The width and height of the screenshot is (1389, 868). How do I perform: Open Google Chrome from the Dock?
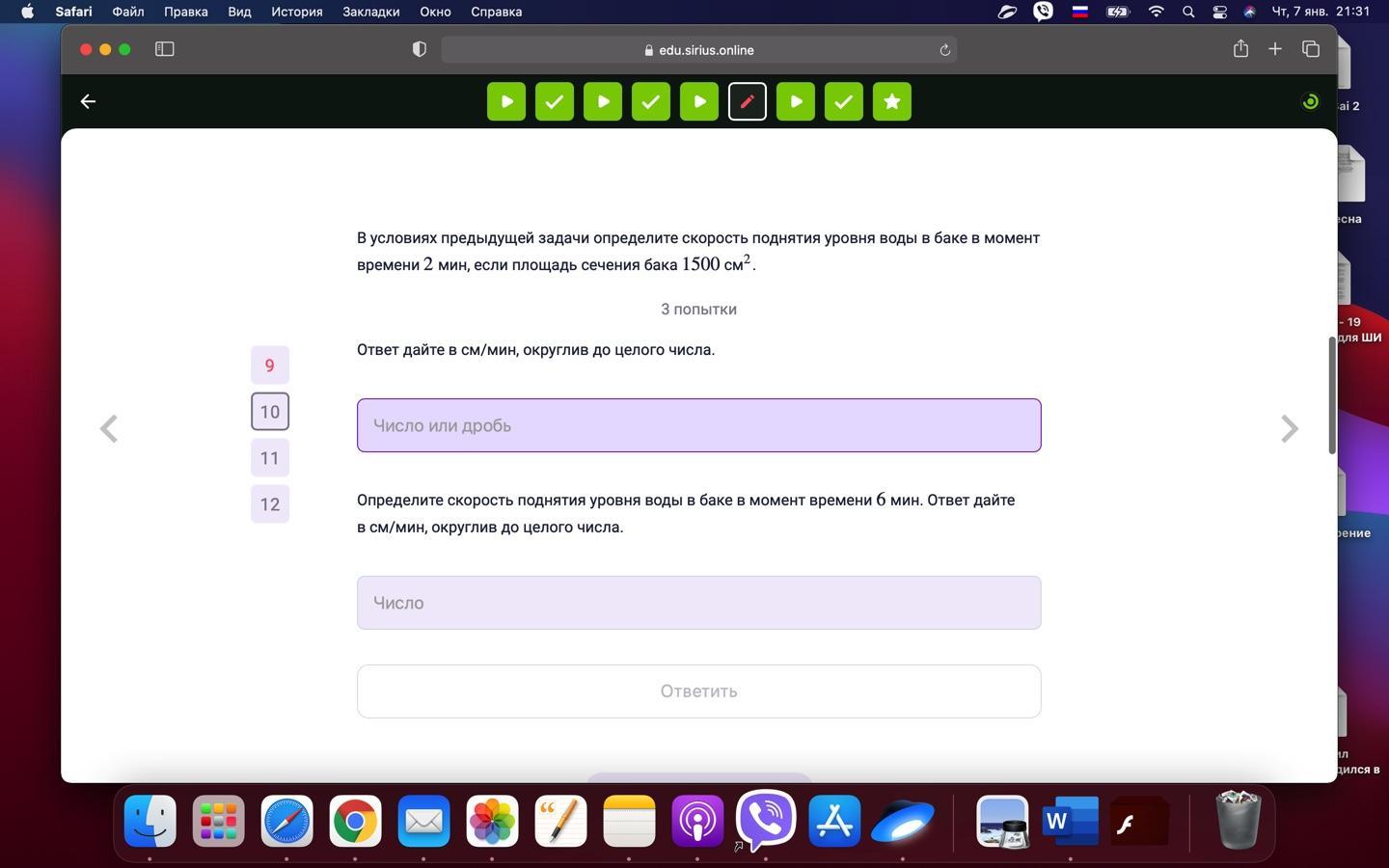(355, 822)
